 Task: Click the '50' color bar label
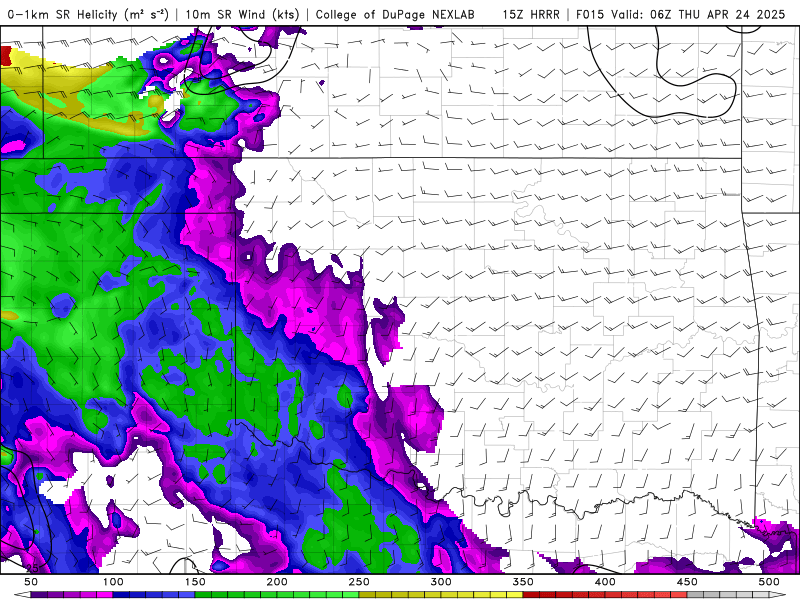pyautogui.click(x=31, y=582)
